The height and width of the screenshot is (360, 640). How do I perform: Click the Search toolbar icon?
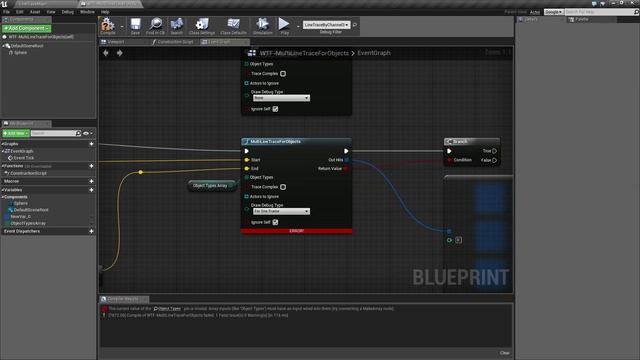177,24
